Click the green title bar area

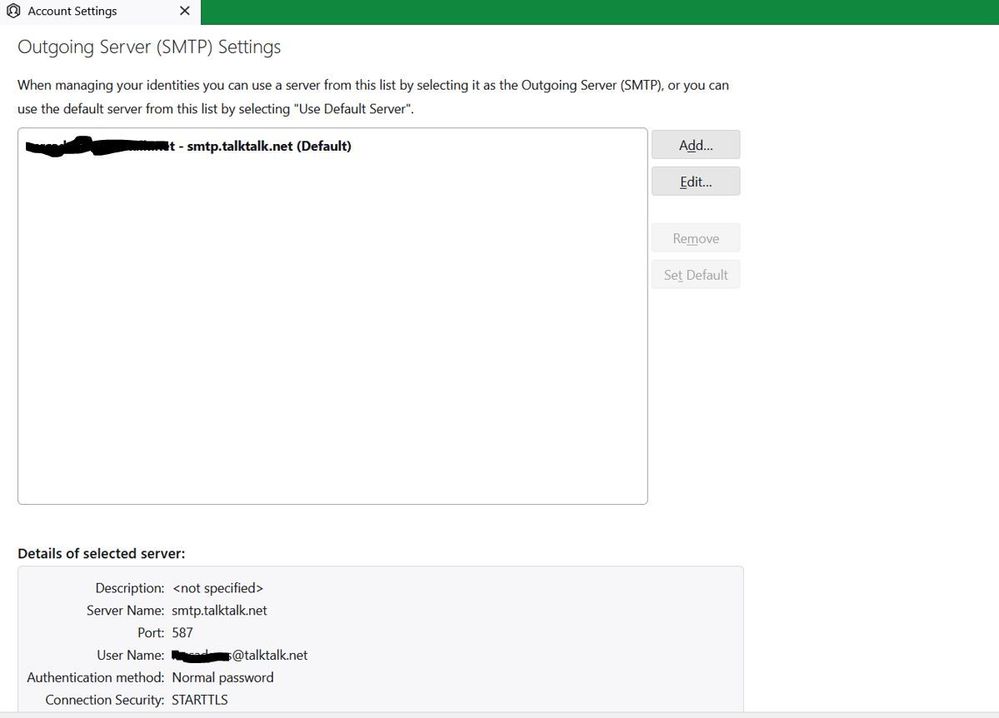pos(600,12)
